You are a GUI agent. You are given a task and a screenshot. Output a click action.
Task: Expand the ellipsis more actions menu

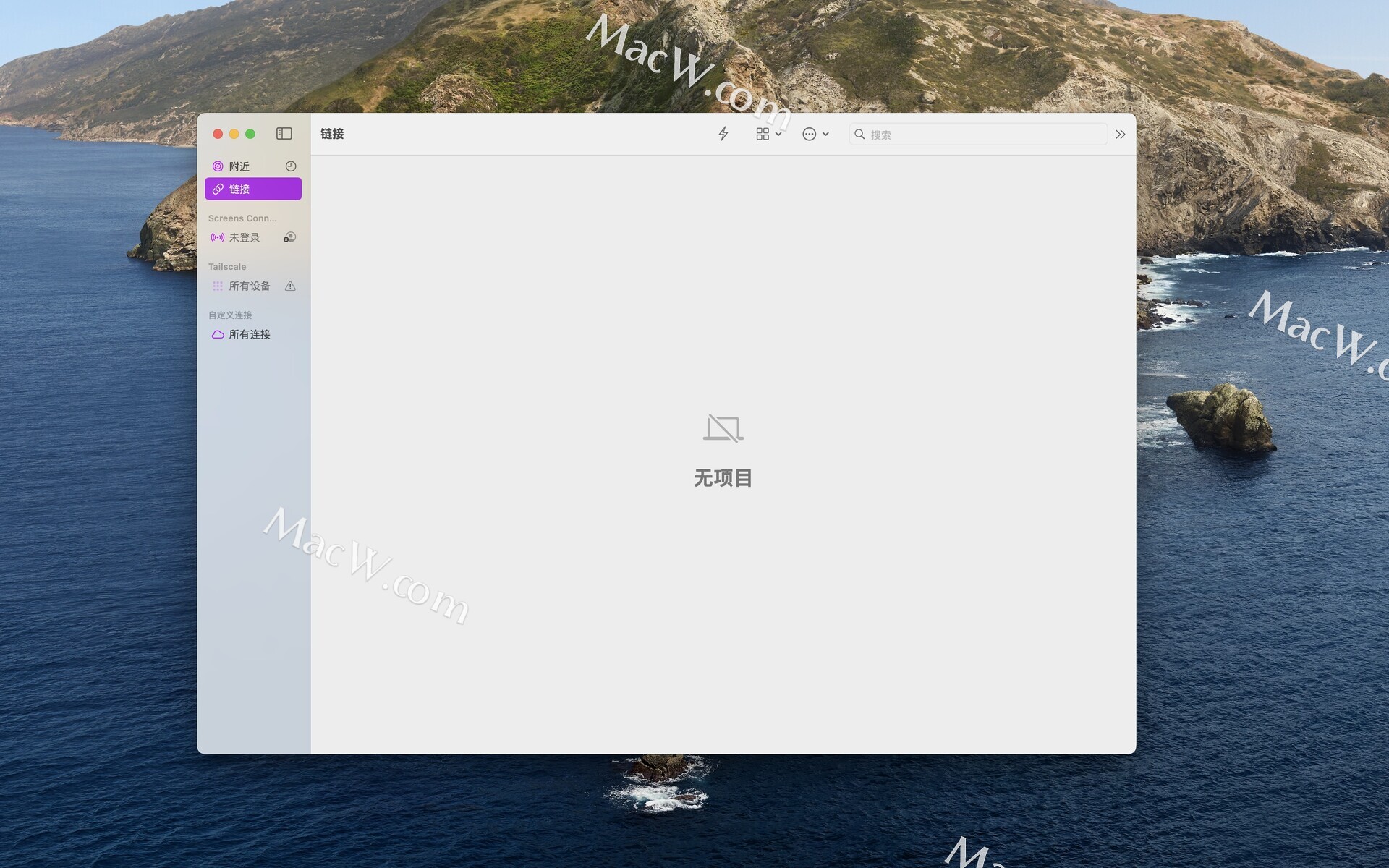click(815, 134)
